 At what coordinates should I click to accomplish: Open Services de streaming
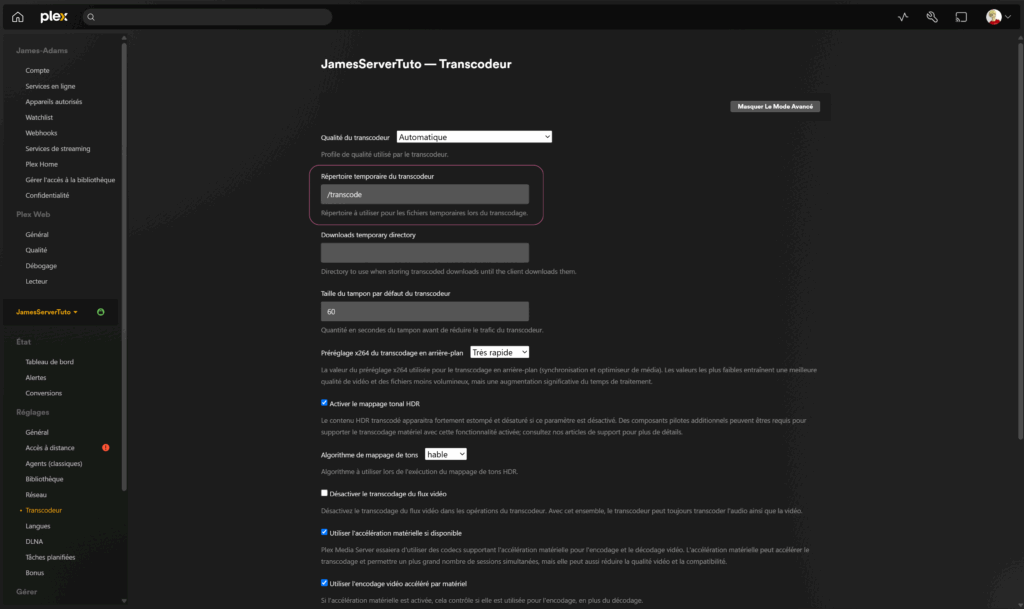(57, 149)
